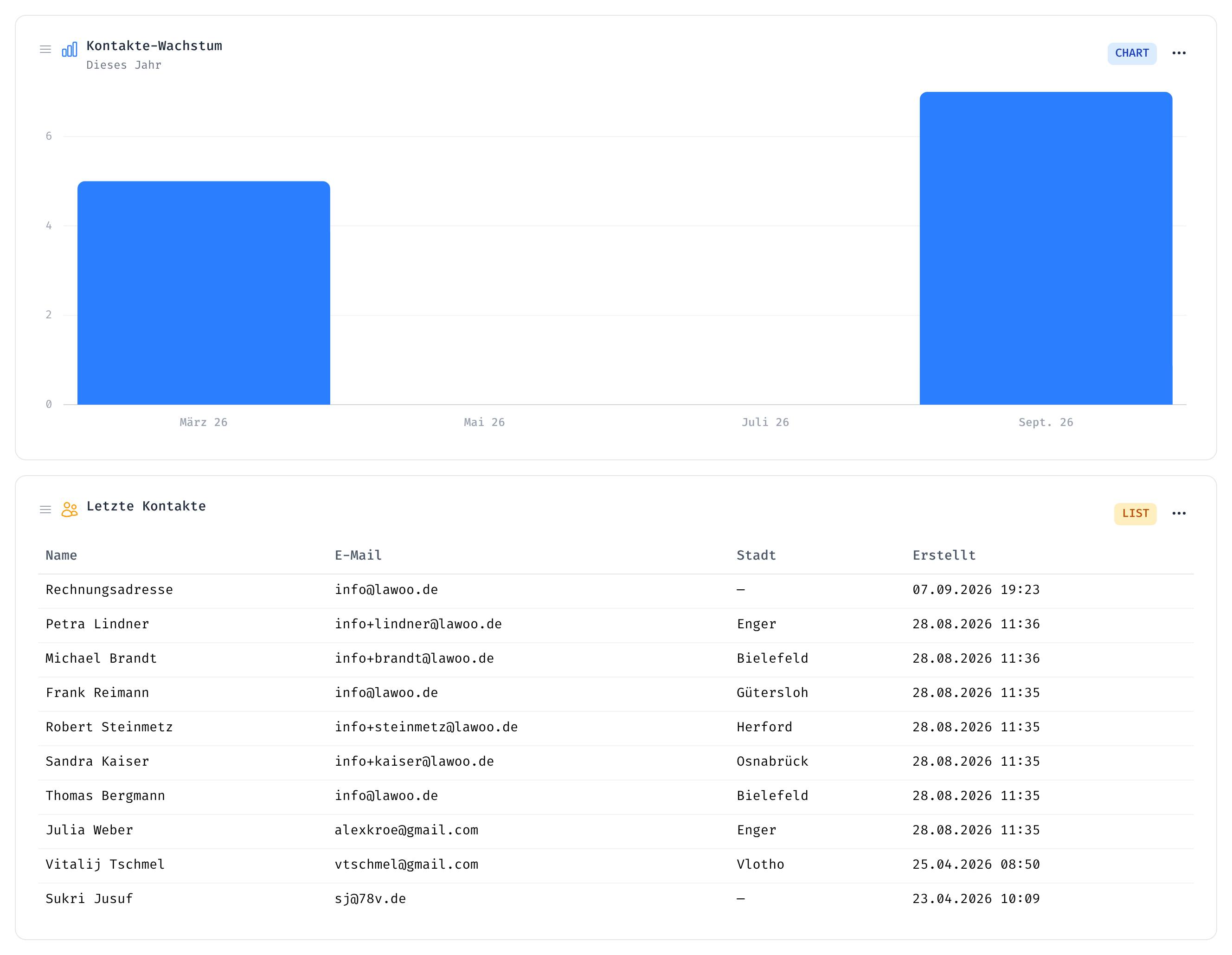Click the date 25.04.2026 08:50
The width and height of the screenshot is (1232, 955).
976,865
